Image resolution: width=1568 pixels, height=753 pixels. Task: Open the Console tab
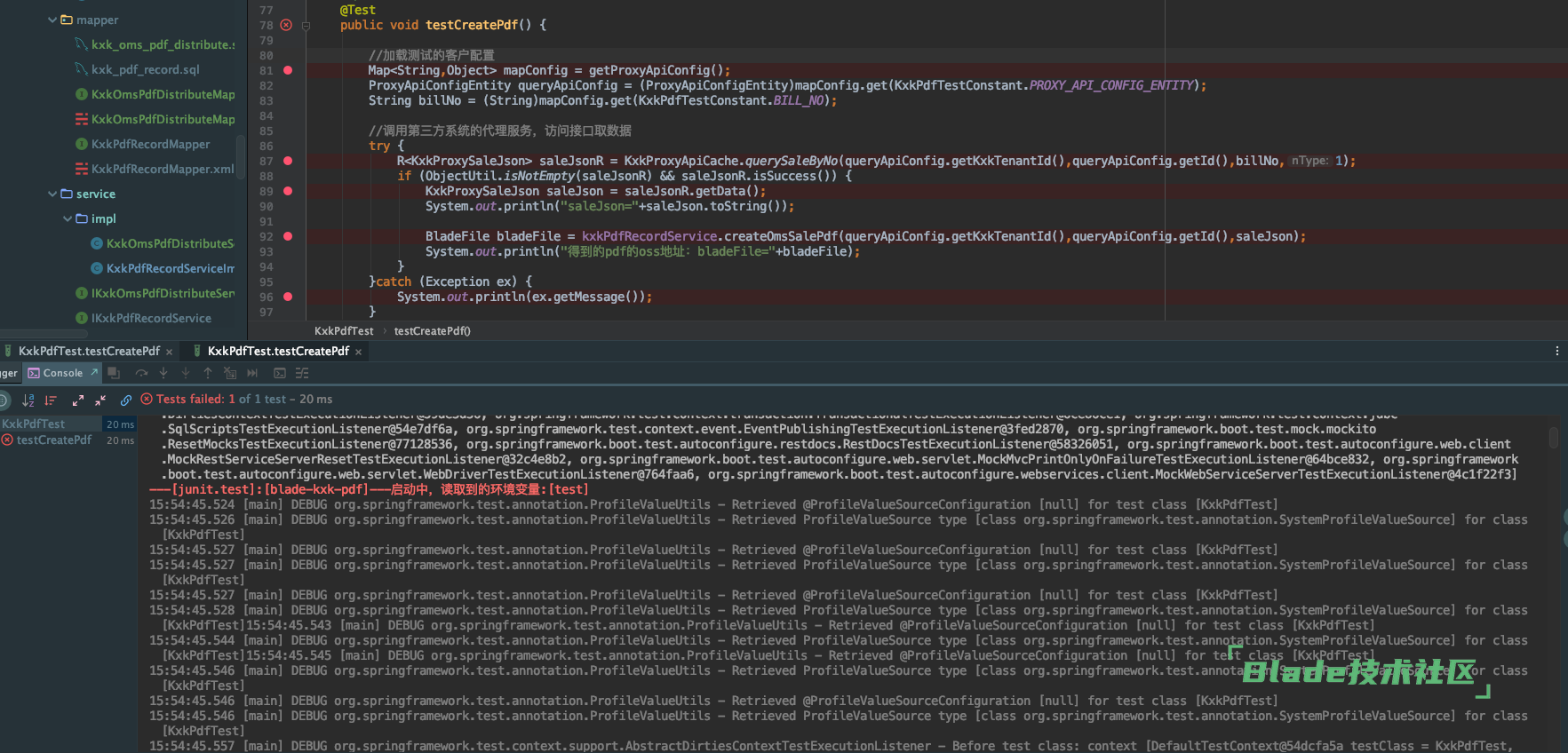pos(62,373)
